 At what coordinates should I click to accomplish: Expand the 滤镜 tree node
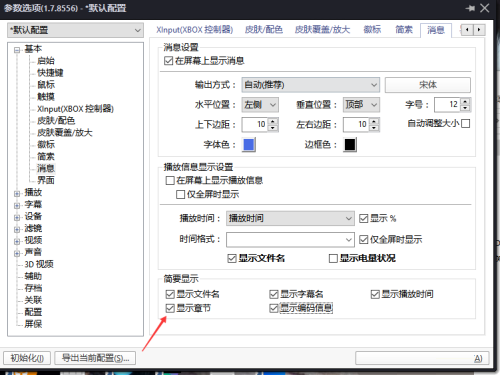pos(17,230)
